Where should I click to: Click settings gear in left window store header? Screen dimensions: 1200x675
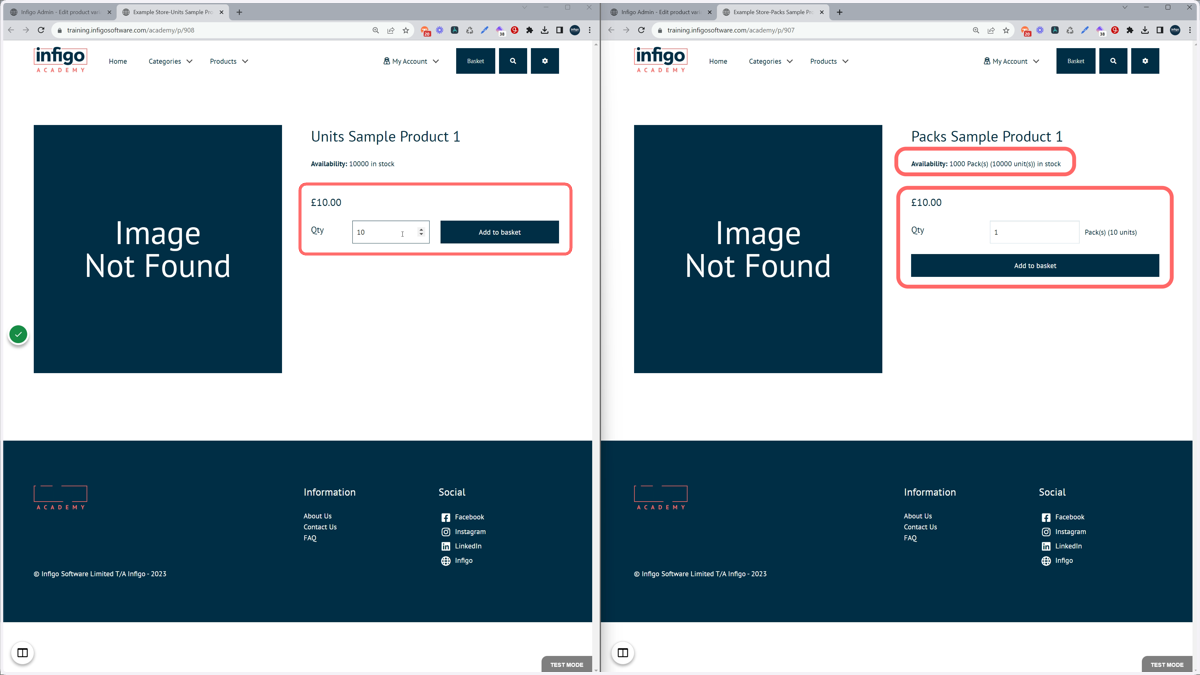545,61
